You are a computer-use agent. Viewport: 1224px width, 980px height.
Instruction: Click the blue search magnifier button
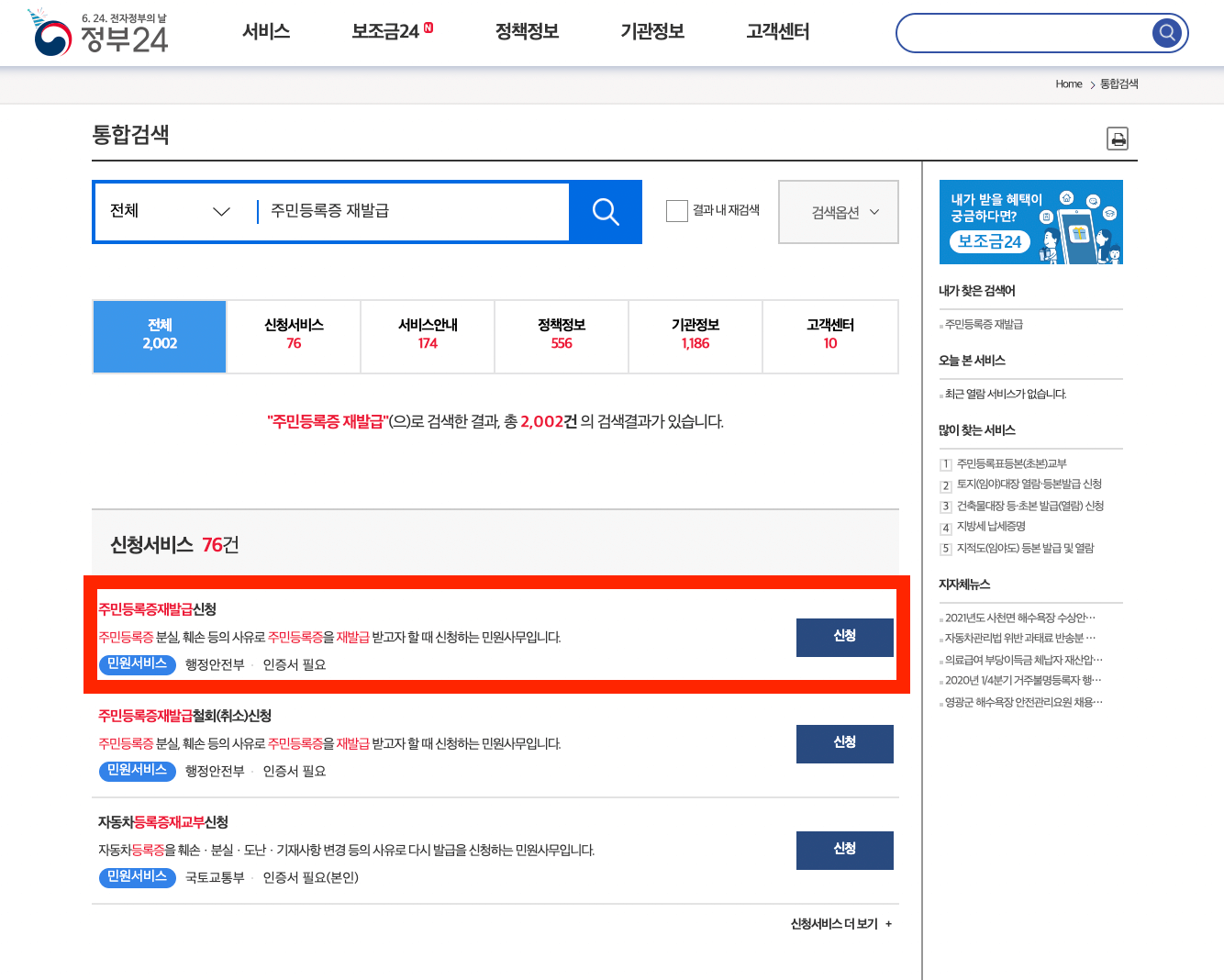tap(605, 212)
